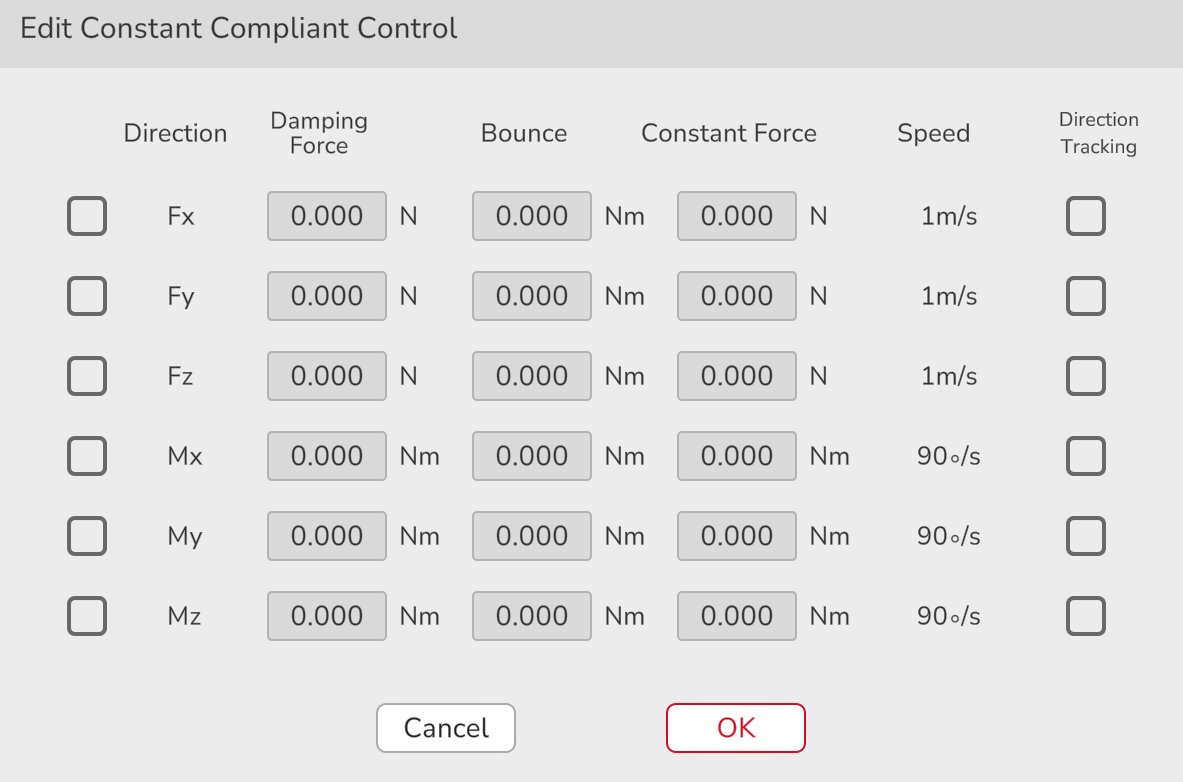Image resolution: width=1183 pixels, height=782 pixels.
Task: Click the Fx Constant Force field
Action: pyautogui.click(x=737, y=216)
